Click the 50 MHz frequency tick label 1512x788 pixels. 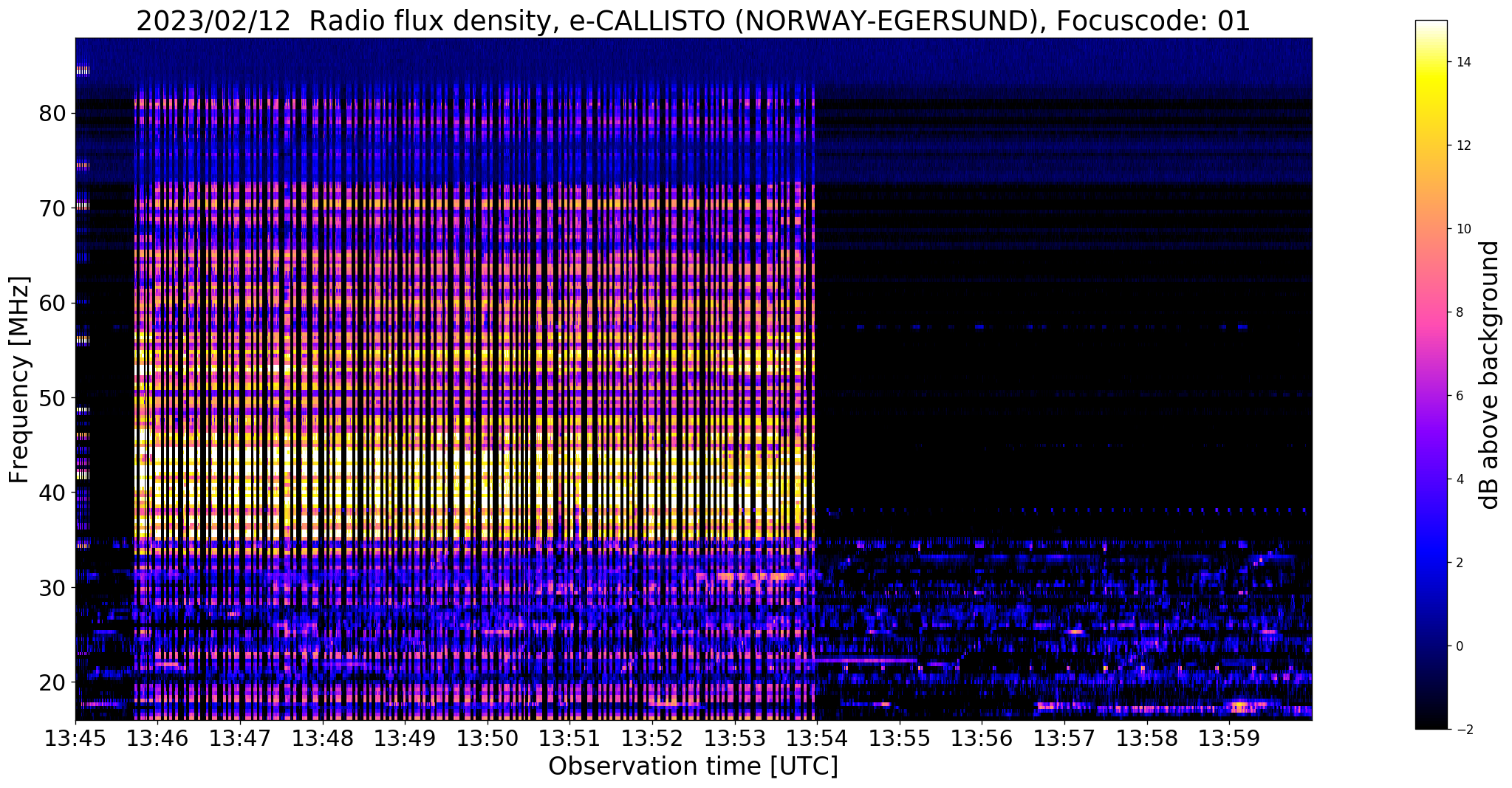tap(53, 398)
